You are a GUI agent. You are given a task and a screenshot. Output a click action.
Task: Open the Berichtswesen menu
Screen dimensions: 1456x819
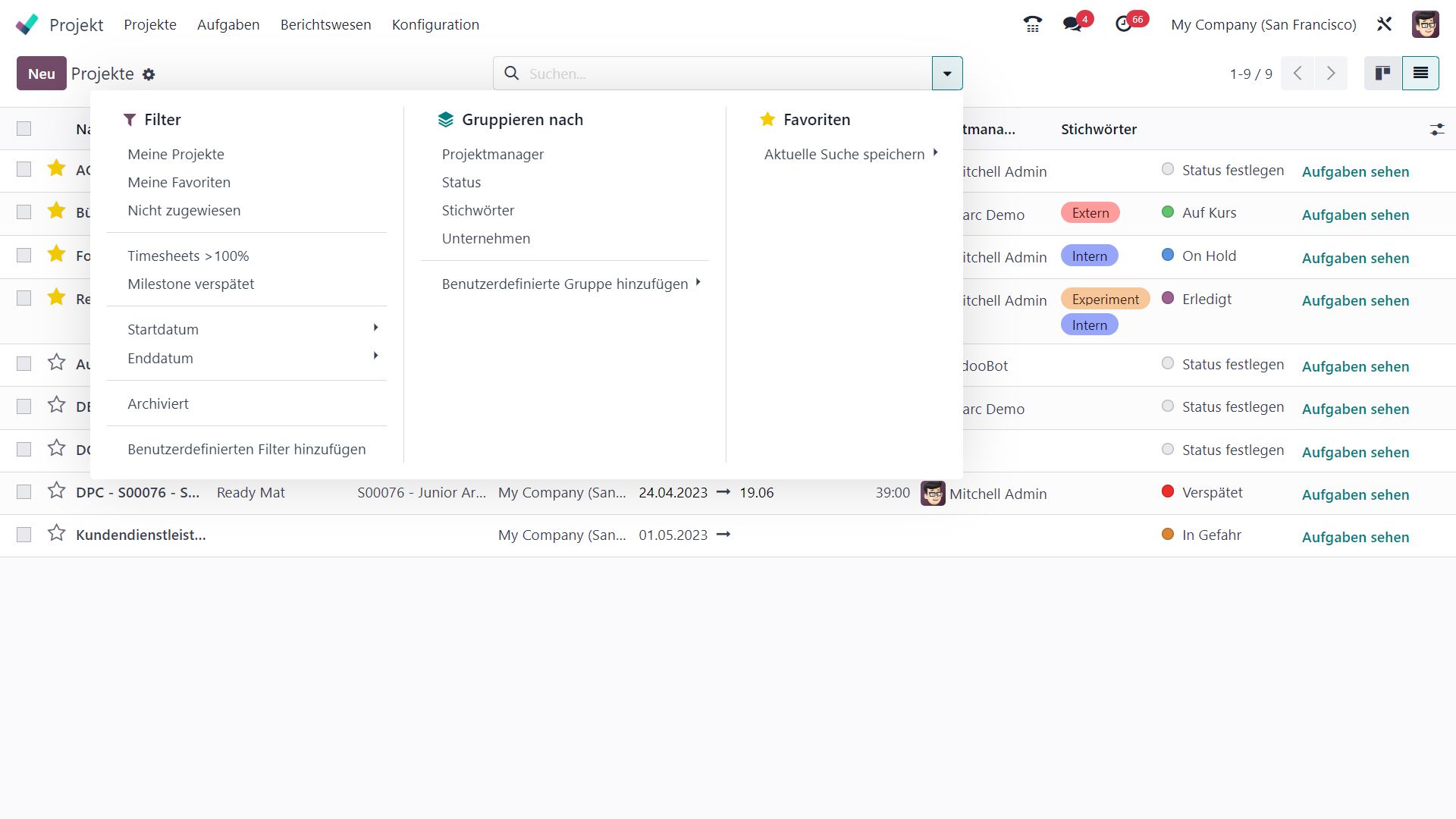click(325, 24)
